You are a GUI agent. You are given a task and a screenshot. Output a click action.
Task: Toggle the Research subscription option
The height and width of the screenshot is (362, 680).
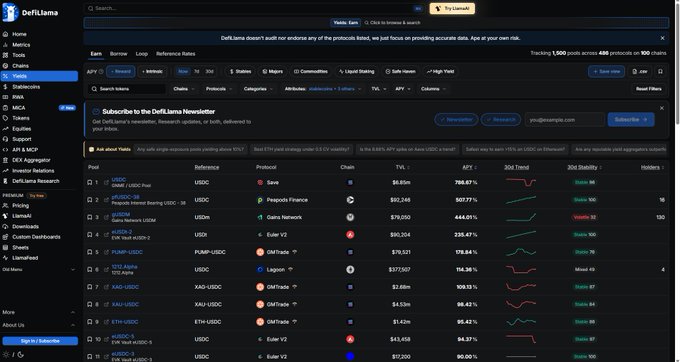(x=501, y=120)
